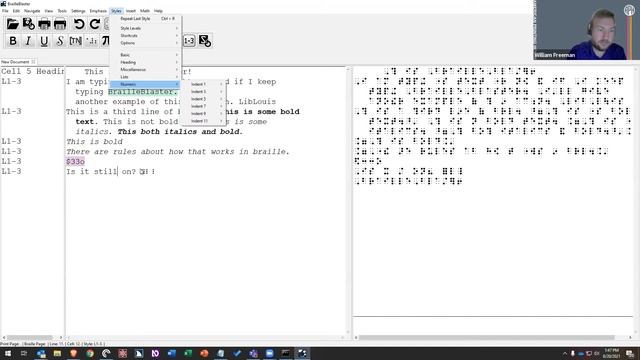The image size is (640, 360).
Task: Expand the Heading styles submenu
Action: coord(146,62)
